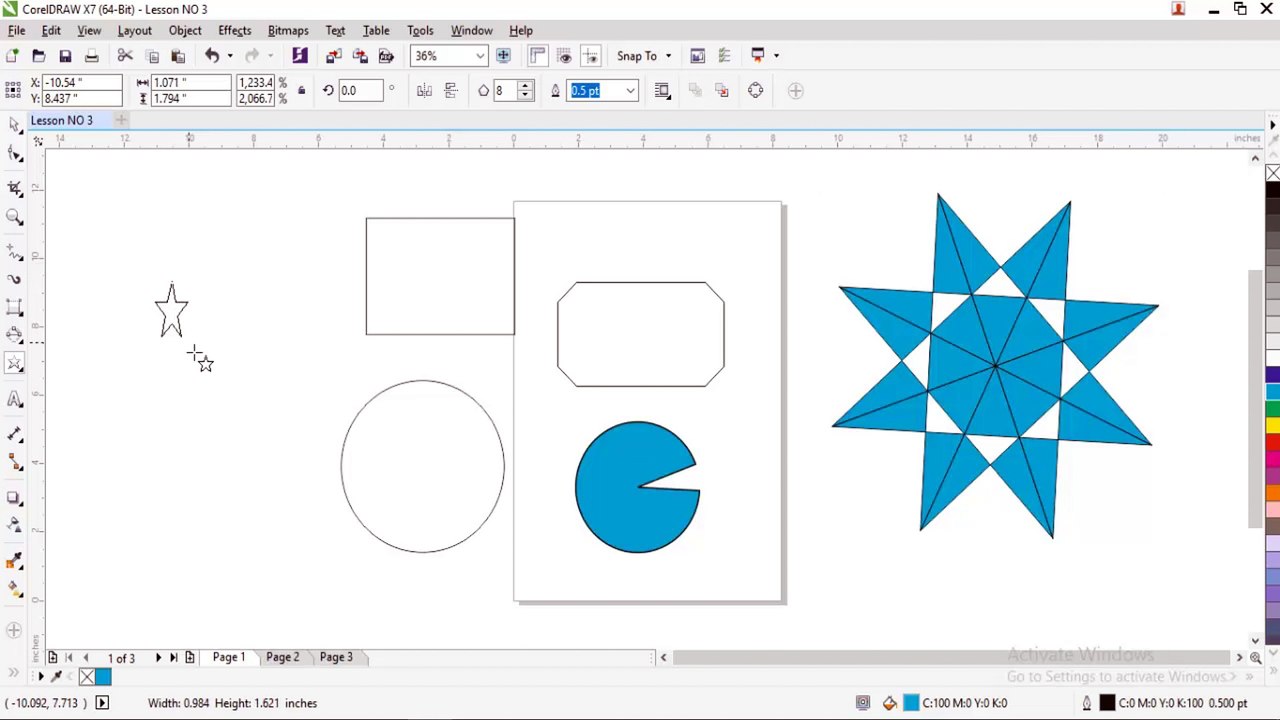Expand the document palette flyout arrow
The height and width of the screenshot is (720, 1280).
(x=41, y=677)
